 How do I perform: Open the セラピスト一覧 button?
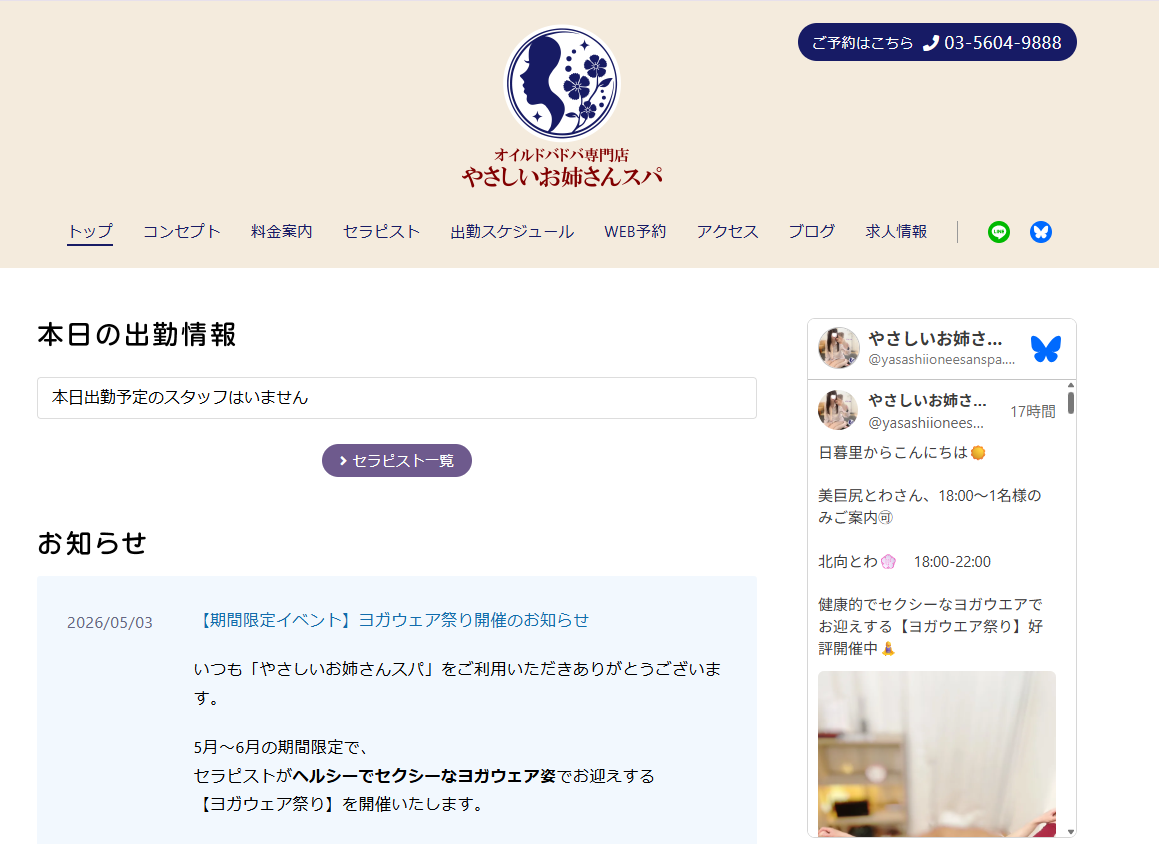tap(397, 460)
